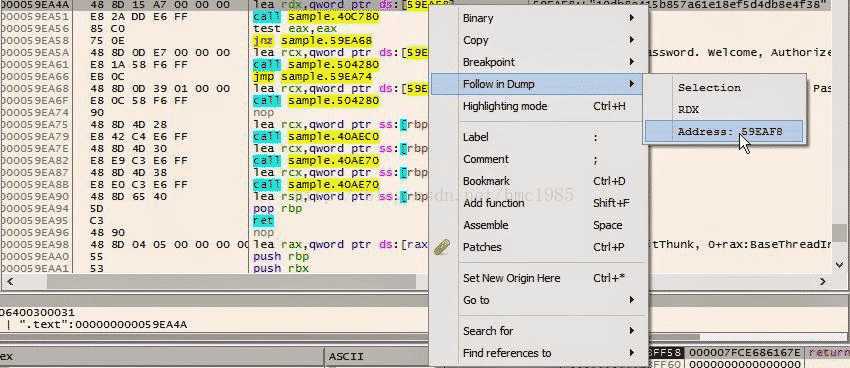Choose Address: 59EAF8 submenu entry

pyautogui.click(x=723, y=132)
